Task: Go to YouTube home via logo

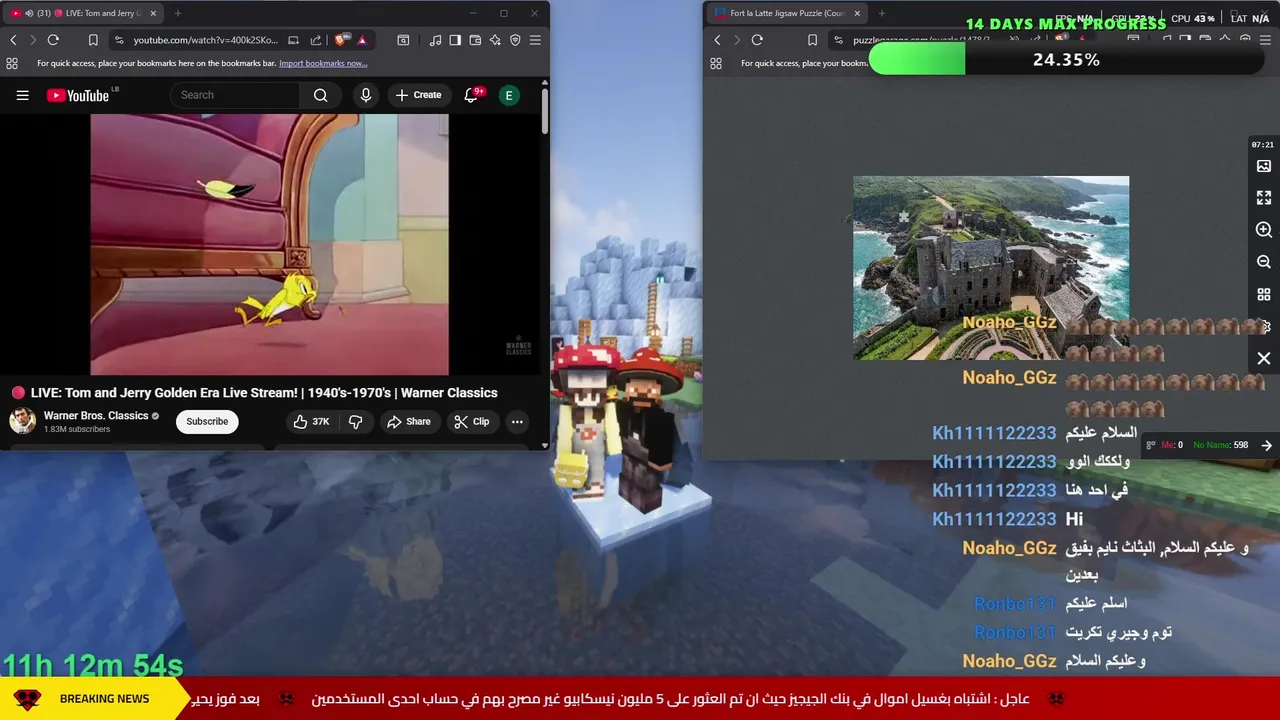Action: 77,95
